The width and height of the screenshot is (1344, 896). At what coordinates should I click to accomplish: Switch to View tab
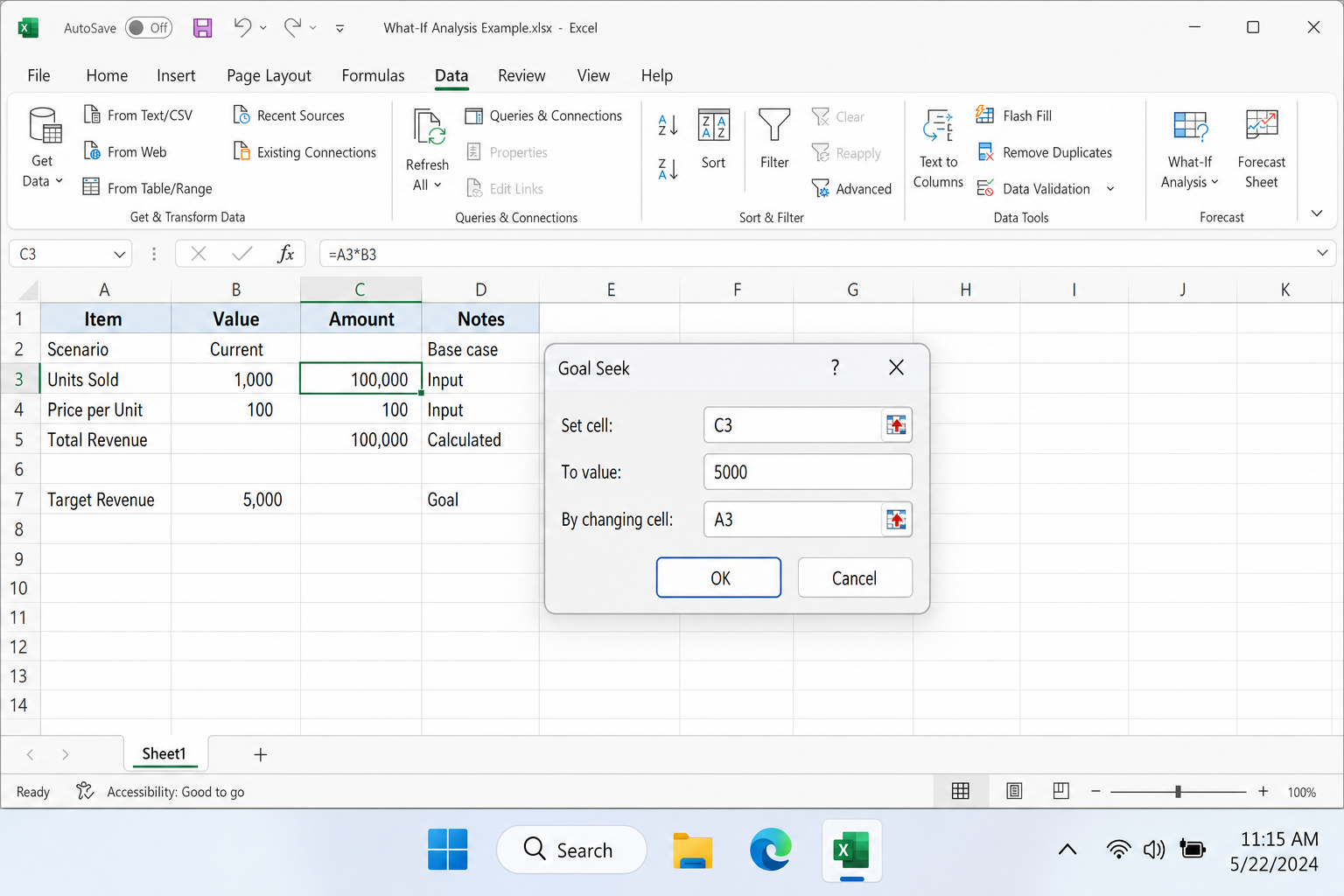coord(593,75)
